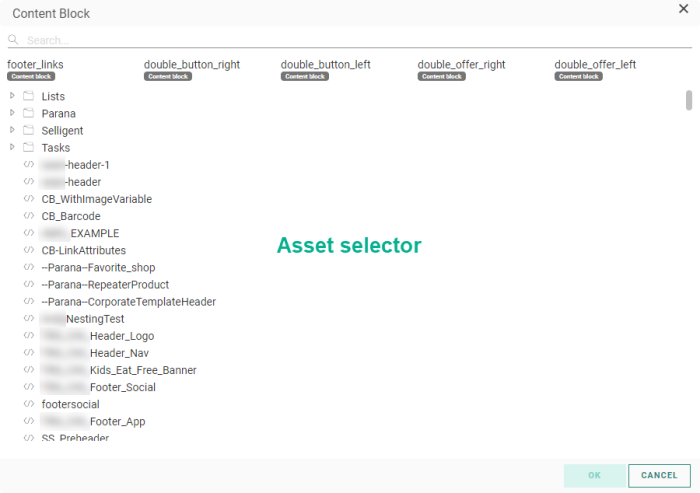
Task: Expand the Parana folder arrow
Action: coord(12,114)
